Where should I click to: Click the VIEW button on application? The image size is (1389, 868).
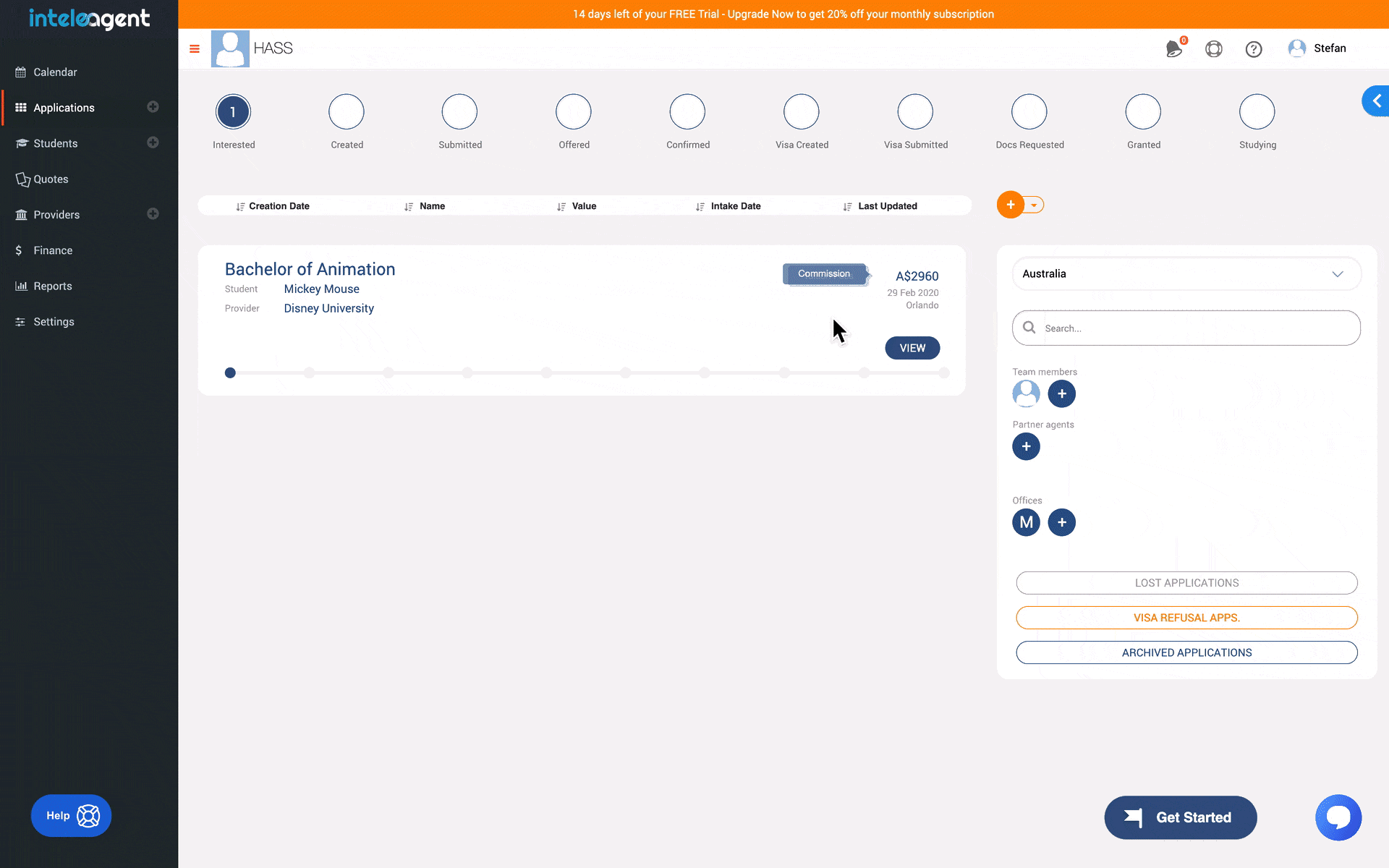coord(912,348)
